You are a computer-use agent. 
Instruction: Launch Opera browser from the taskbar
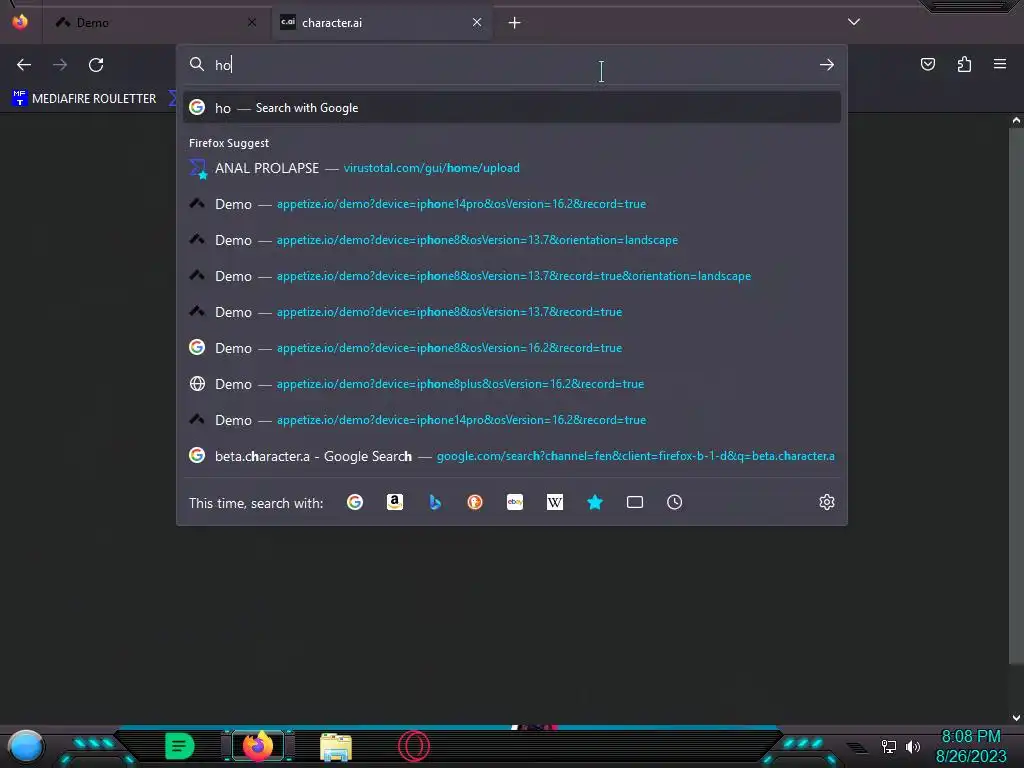[414, 746]
